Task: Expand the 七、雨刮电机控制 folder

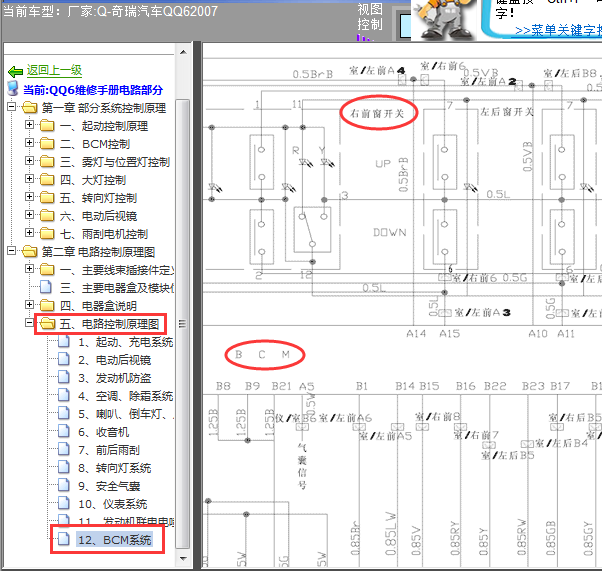Action: click(30, 232)
